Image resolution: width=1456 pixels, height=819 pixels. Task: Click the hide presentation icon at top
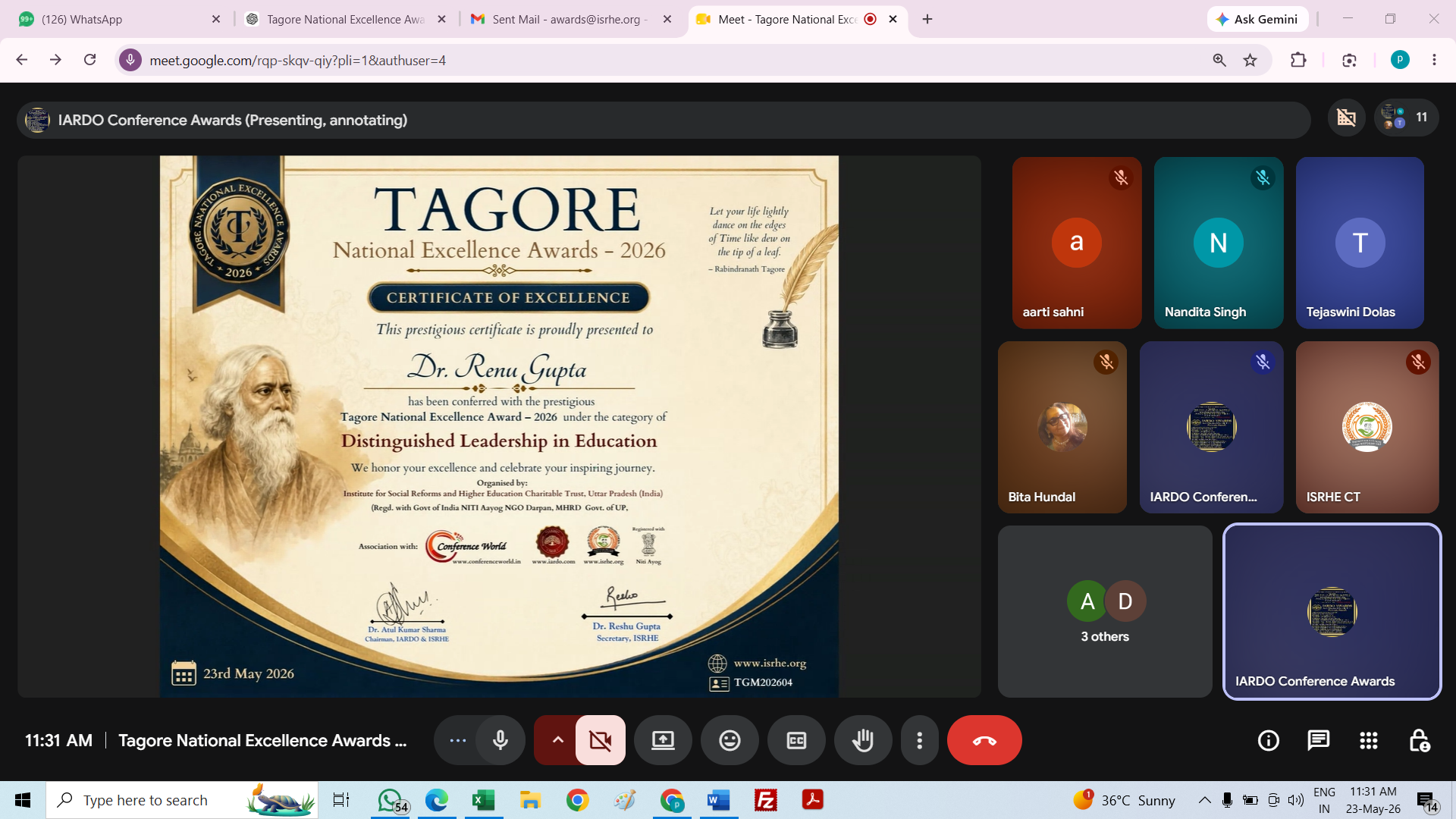click(1347, 118)
